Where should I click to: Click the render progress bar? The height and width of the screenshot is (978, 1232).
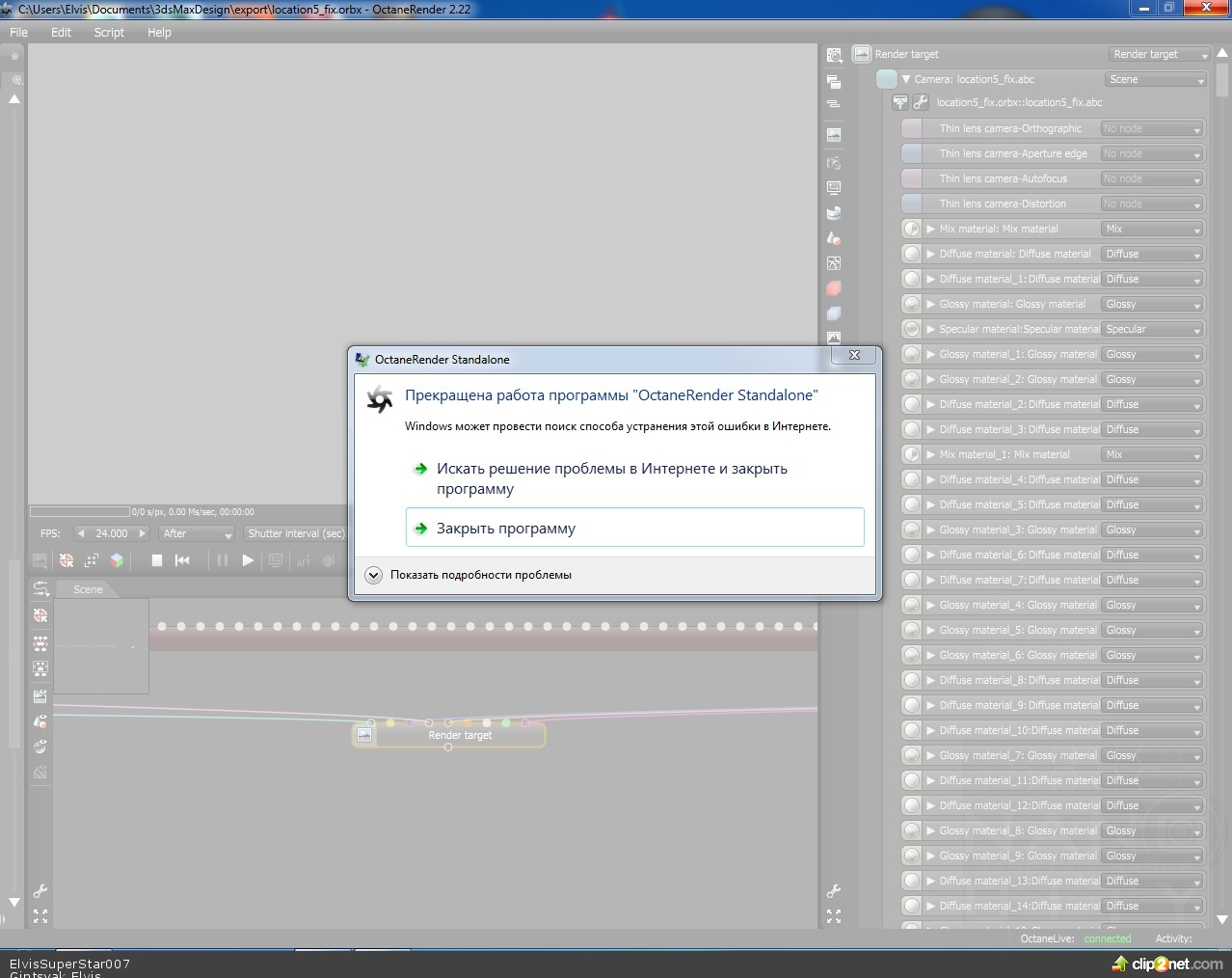pyautogui.click(x=79, y=512)
